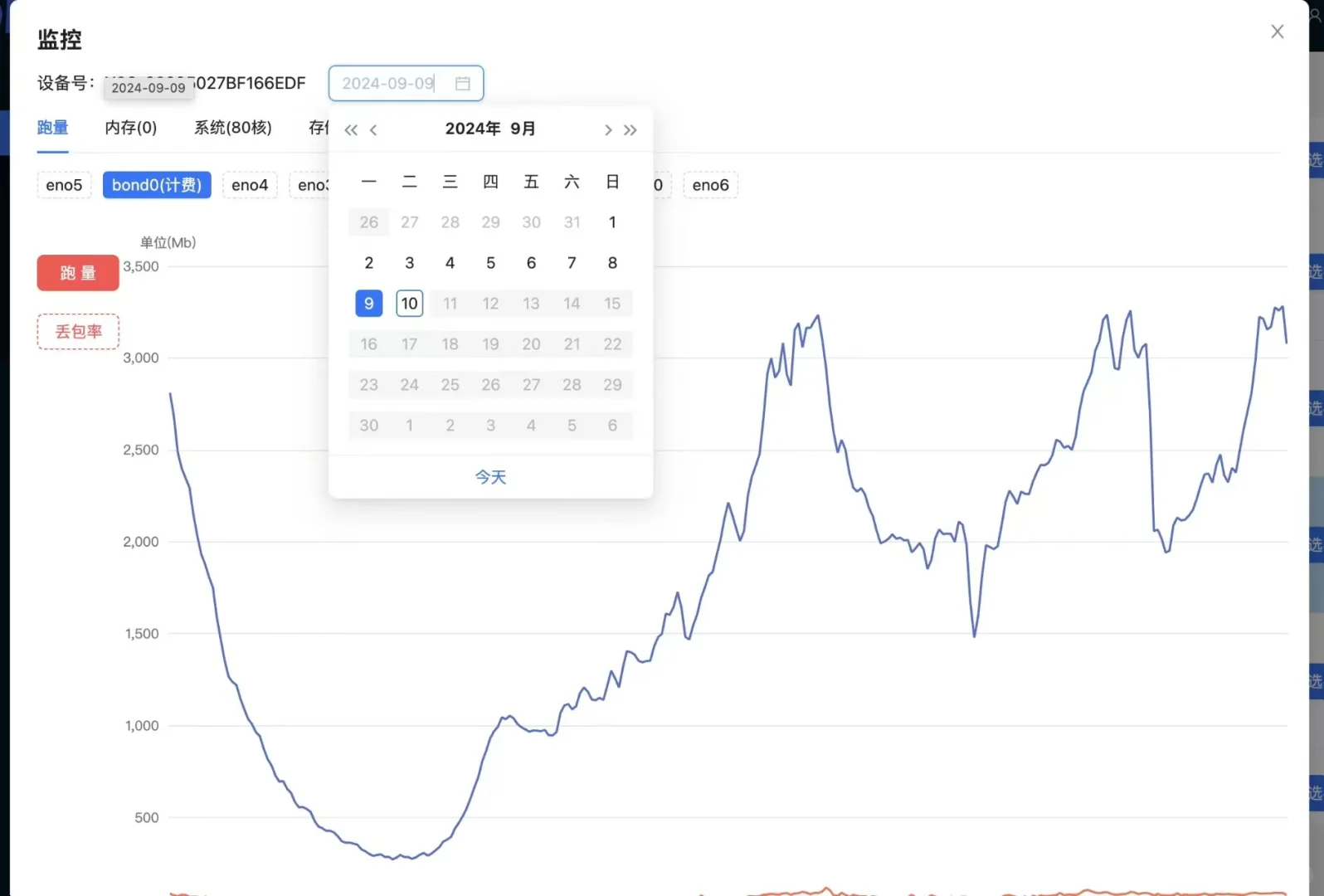Show the 跑量 traffic chart
Screen dimensions: 1324x896
tap(78, 273)
